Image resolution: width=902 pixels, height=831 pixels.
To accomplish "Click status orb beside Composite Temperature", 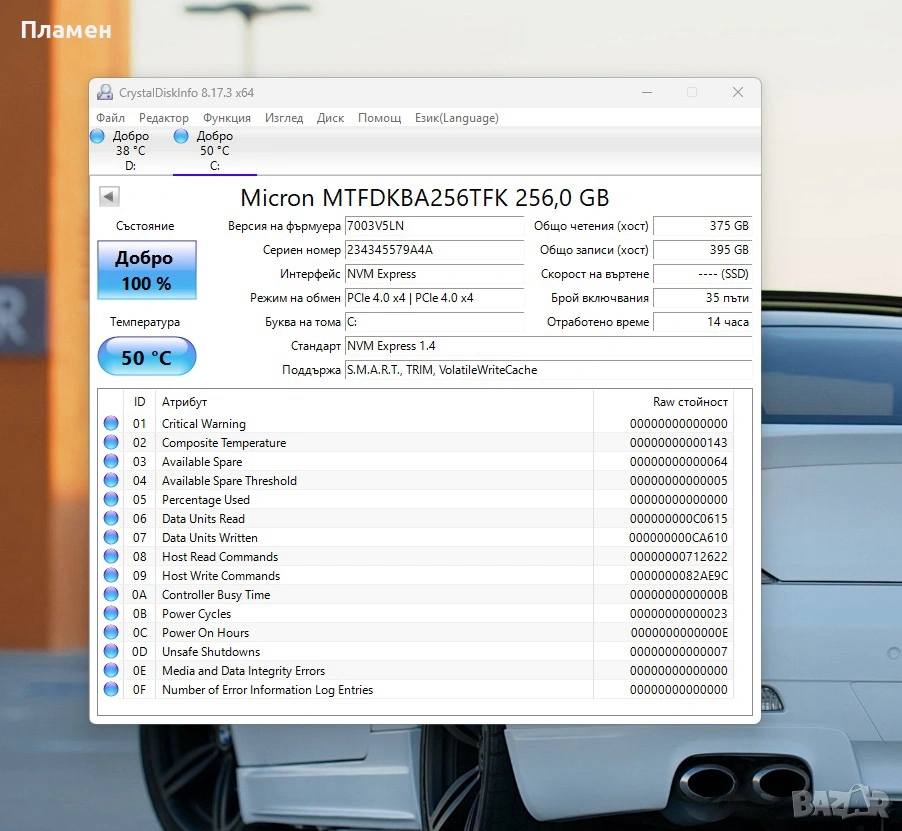I will [111, 443].
